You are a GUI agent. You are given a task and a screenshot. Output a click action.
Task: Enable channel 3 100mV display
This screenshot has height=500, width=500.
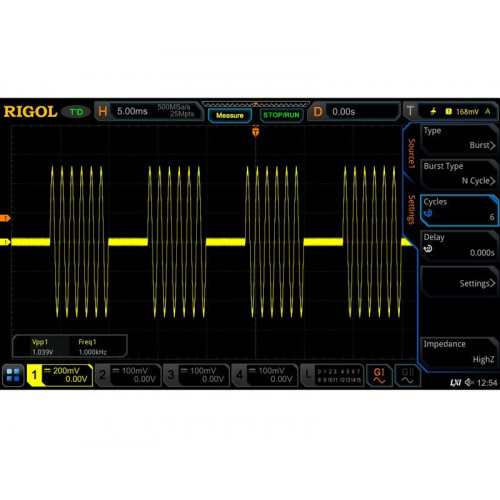[x=197, y=375]
